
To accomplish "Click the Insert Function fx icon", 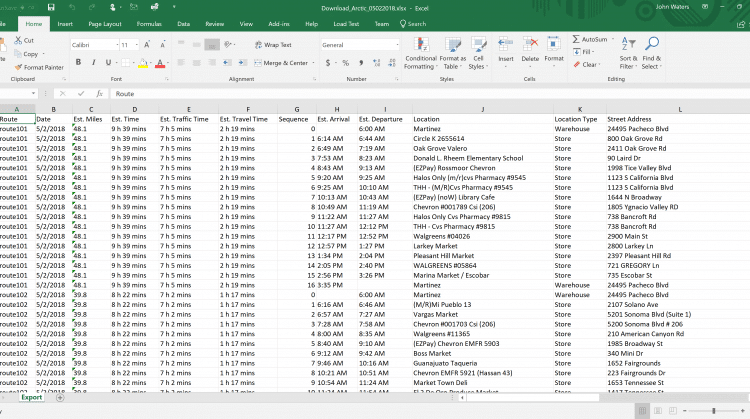I will (99, 94).
